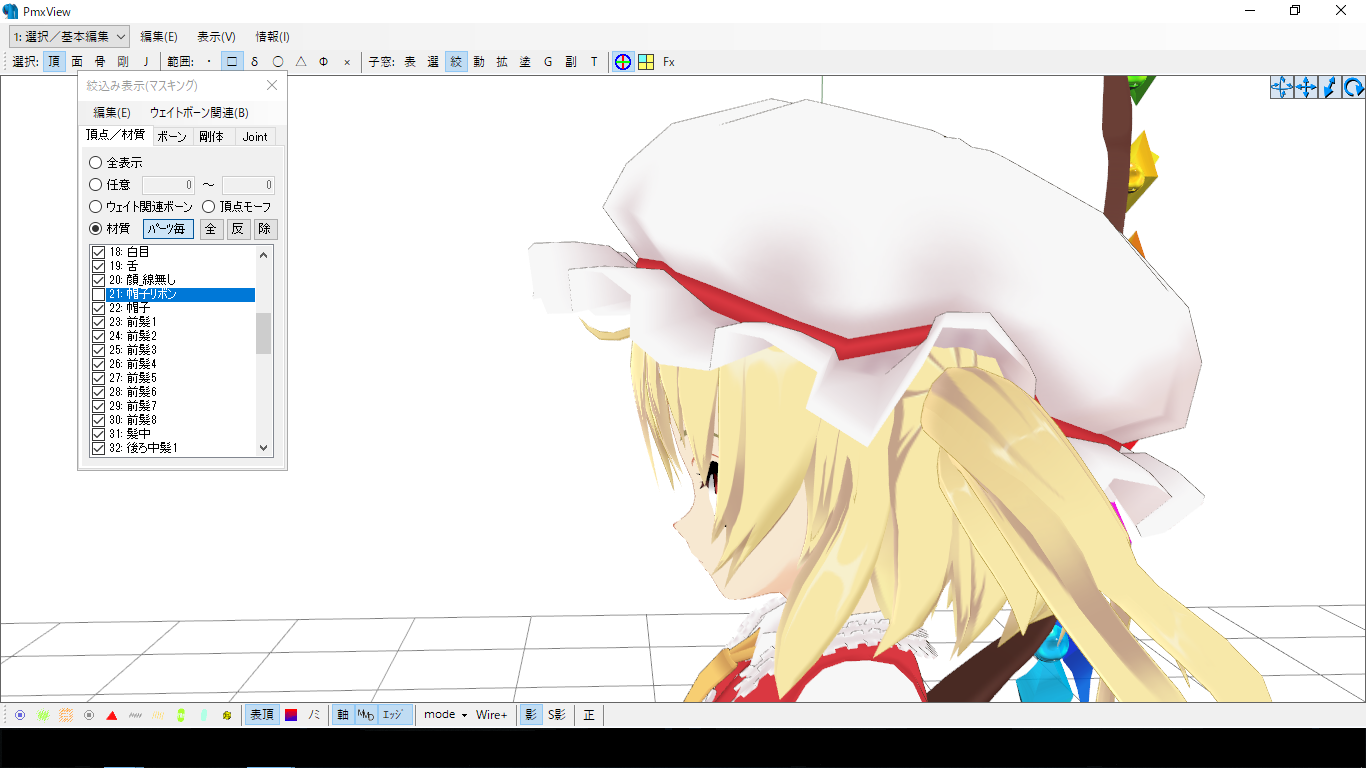
Task: Open the 選 sub-window
Action: (433, 62)
